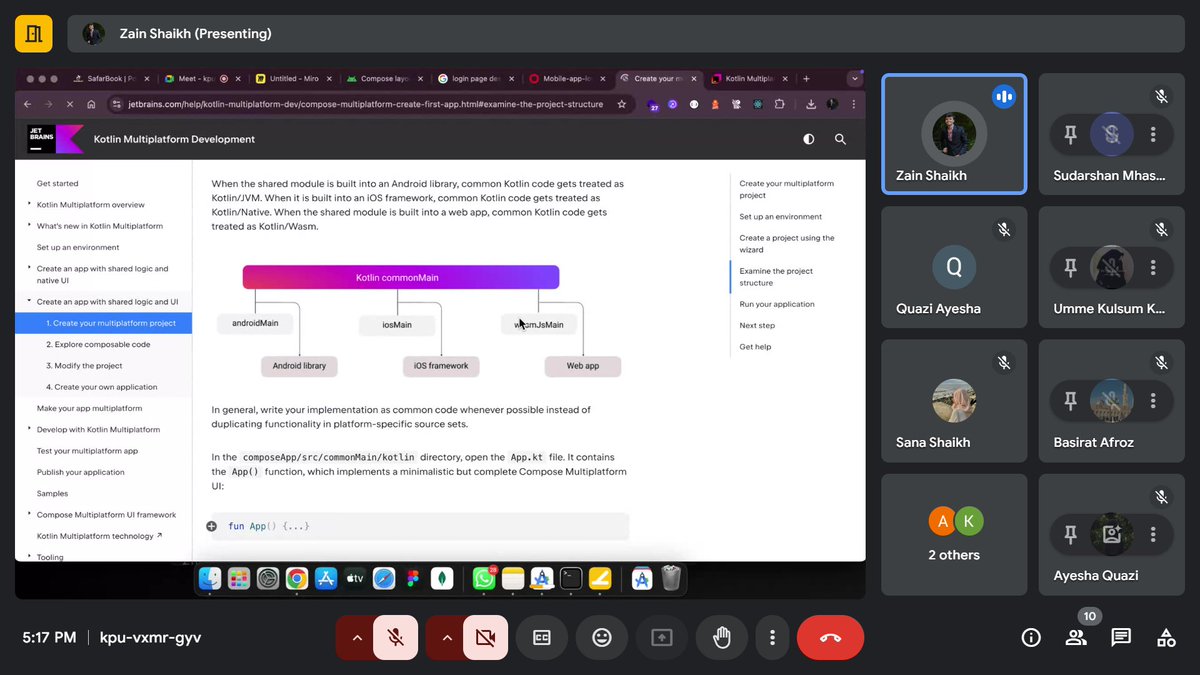Click the Chrome address bar URL
1200x675 pixels.
(x=365, y=104)
